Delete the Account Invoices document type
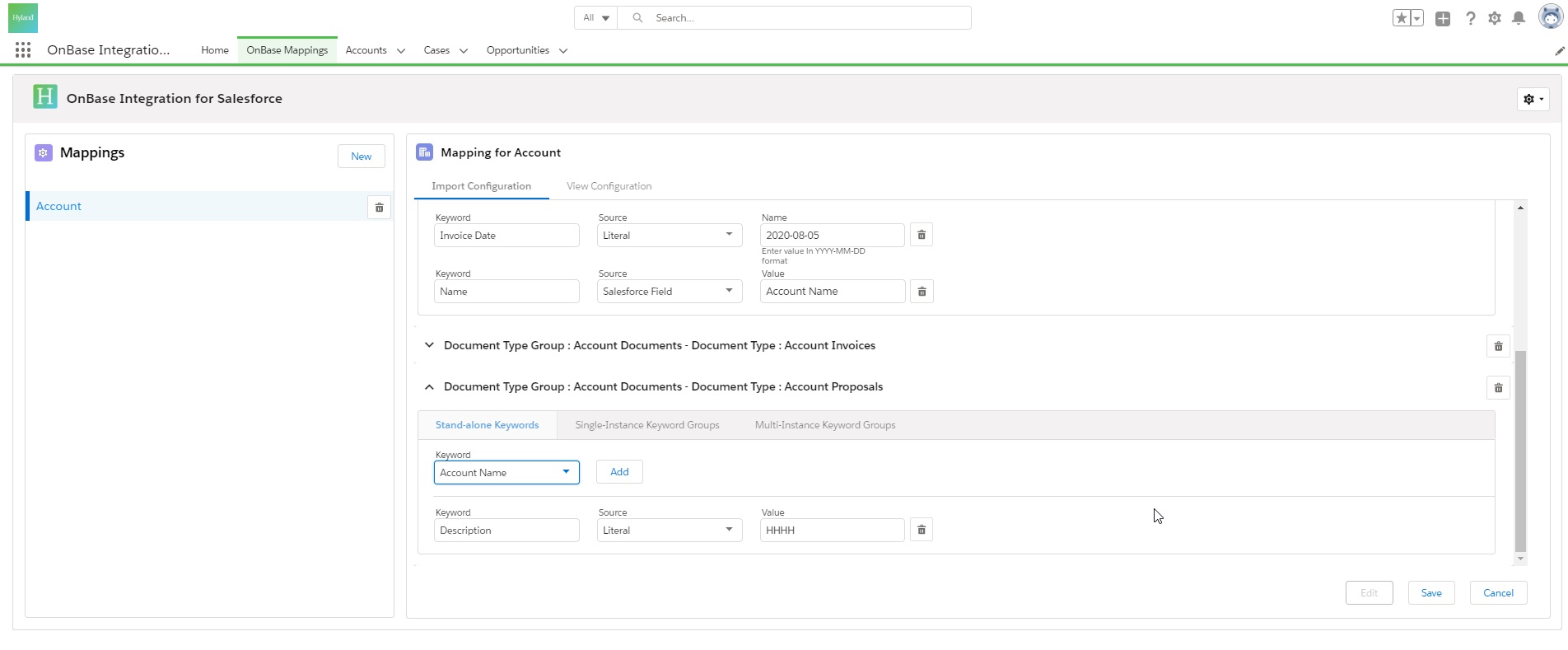Viewport: 1568px width, 650px height. pos(1498,347)
